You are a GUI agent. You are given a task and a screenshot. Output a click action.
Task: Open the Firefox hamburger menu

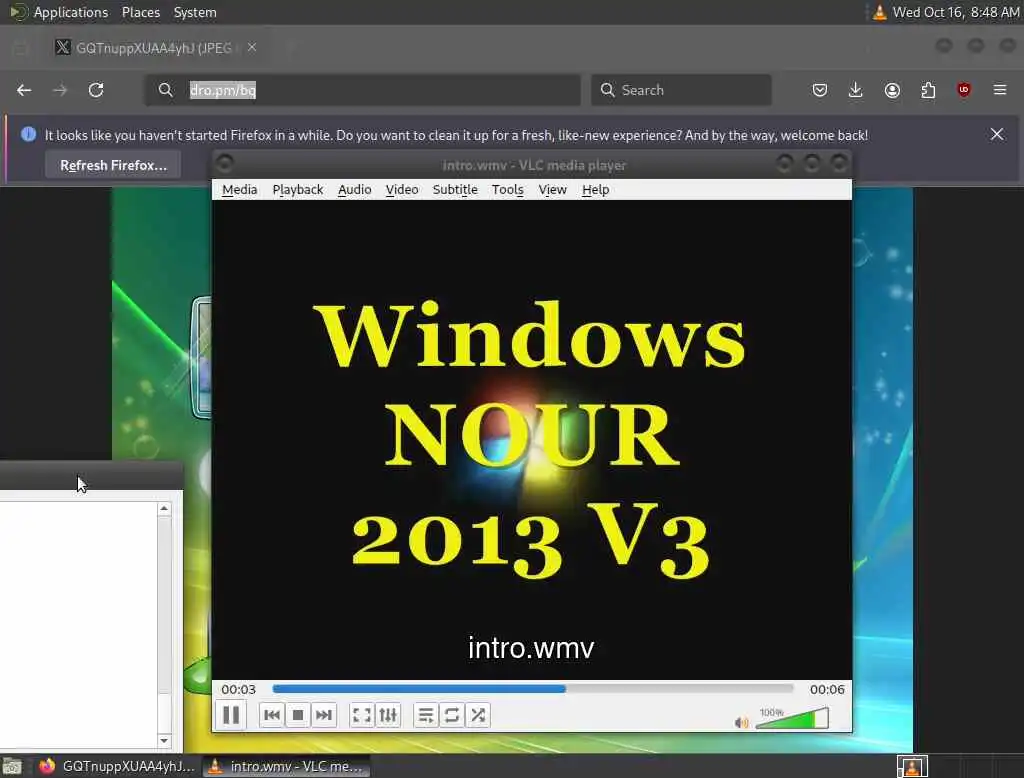coord(1000,90)
